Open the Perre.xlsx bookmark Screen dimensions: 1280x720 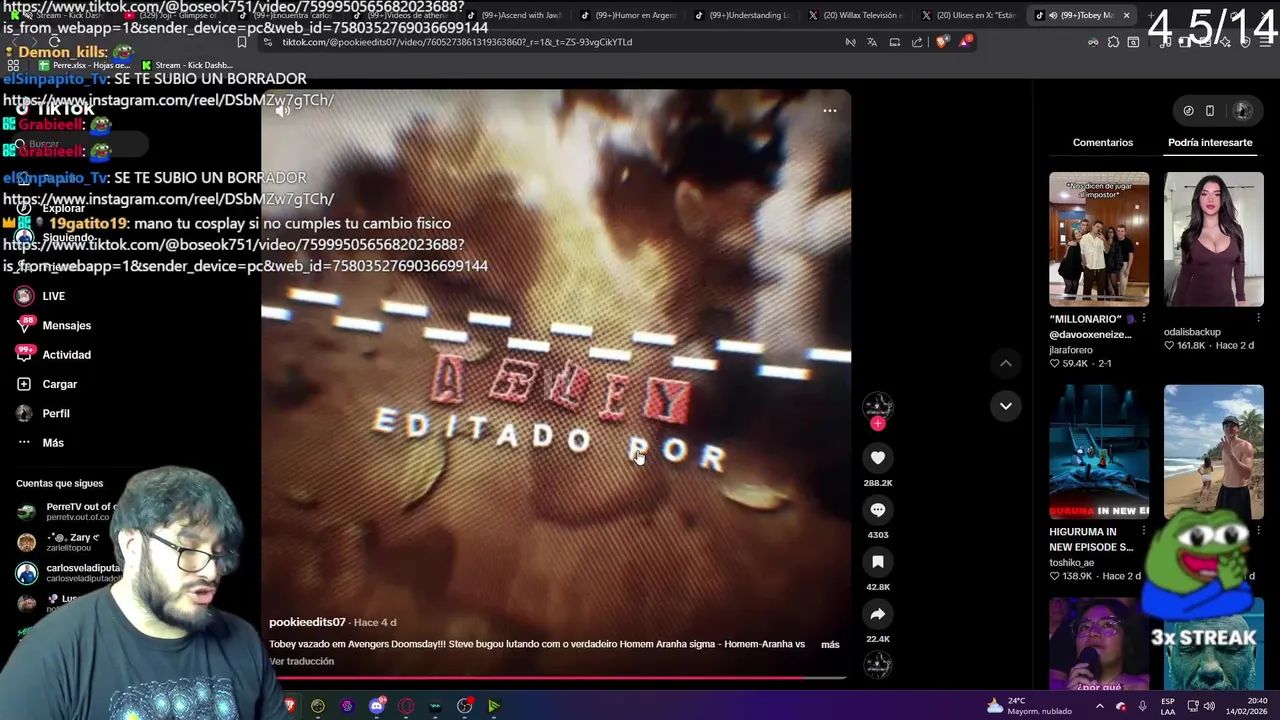coord(85,65)
